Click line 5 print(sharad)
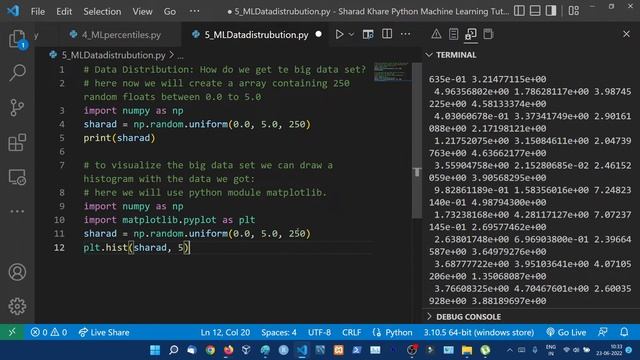This screenshot has height=360, width=640. (x=120, y=138)
